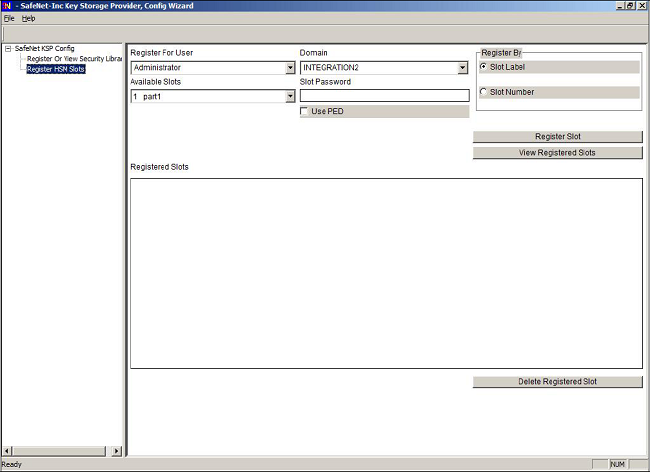
Task: Select Register Or View Security Library item
Action: [x=73, y=59]
